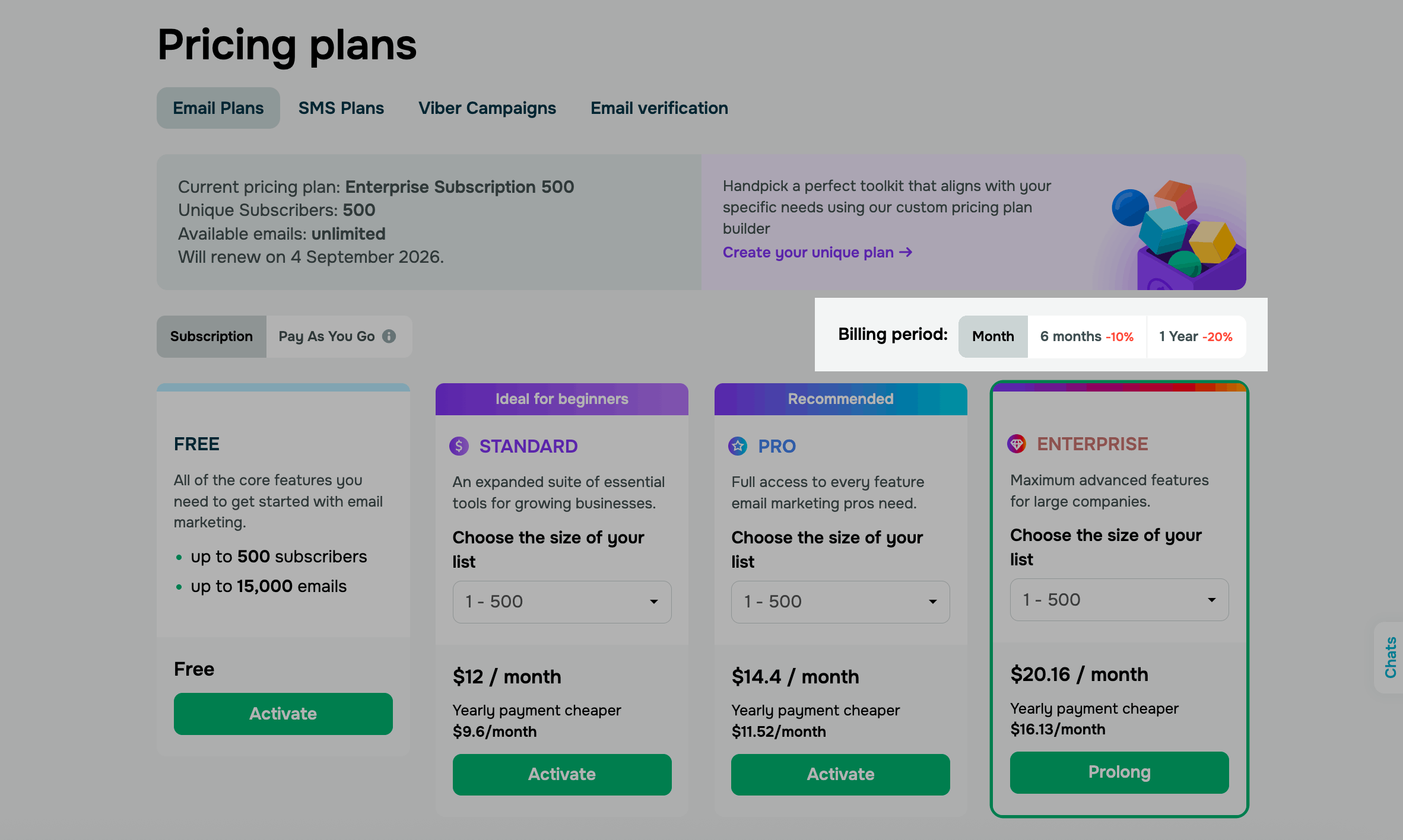This screenshot has width=1403, height=840.
Task: Open the Chats side panel
Action: (x=1390, y=657)
